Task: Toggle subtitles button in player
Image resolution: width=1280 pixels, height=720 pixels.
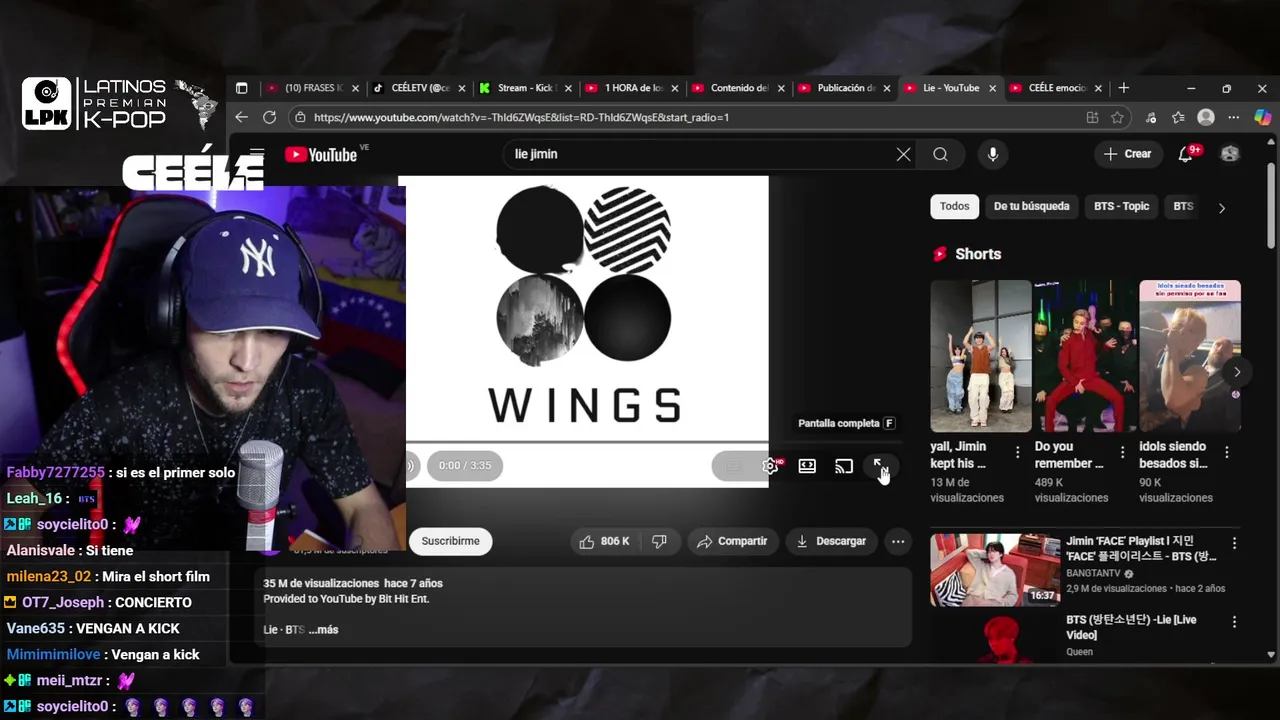Action: (x=732, y=466)
